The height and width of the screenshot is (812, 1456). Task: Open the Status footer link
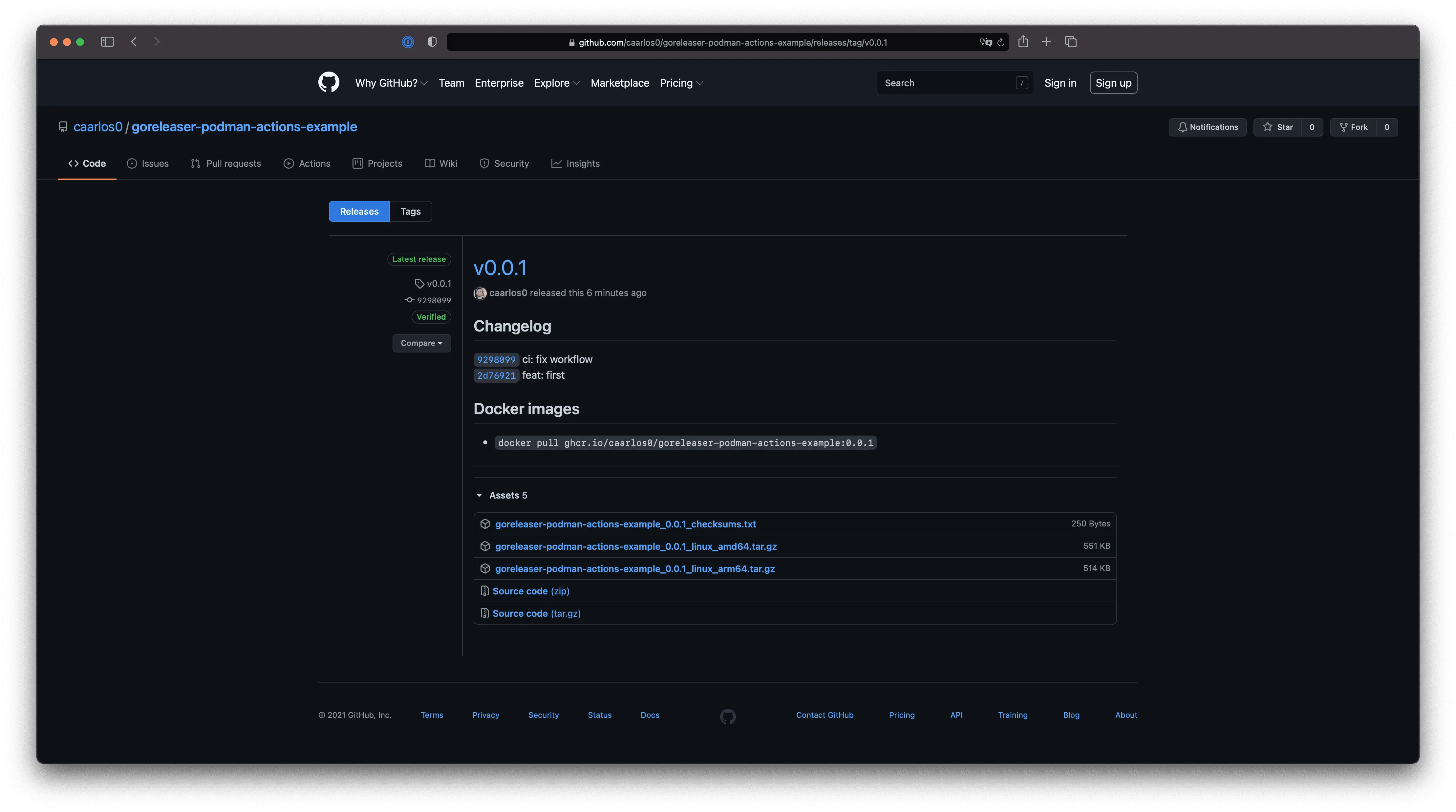(599, 715)
